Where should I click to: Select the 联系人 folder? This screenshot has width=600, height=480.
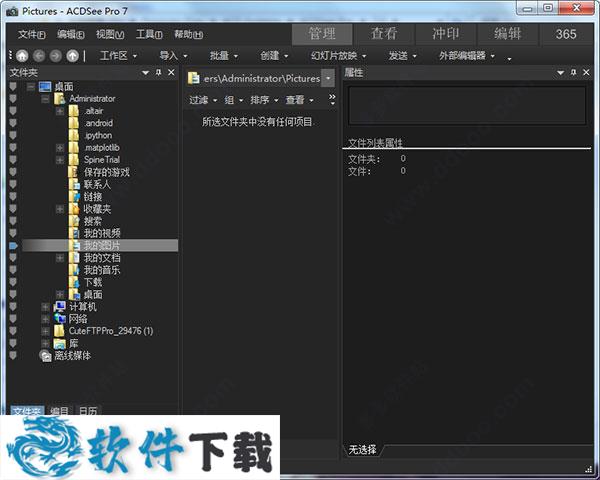pyautogui.click(x=90, y=184)
